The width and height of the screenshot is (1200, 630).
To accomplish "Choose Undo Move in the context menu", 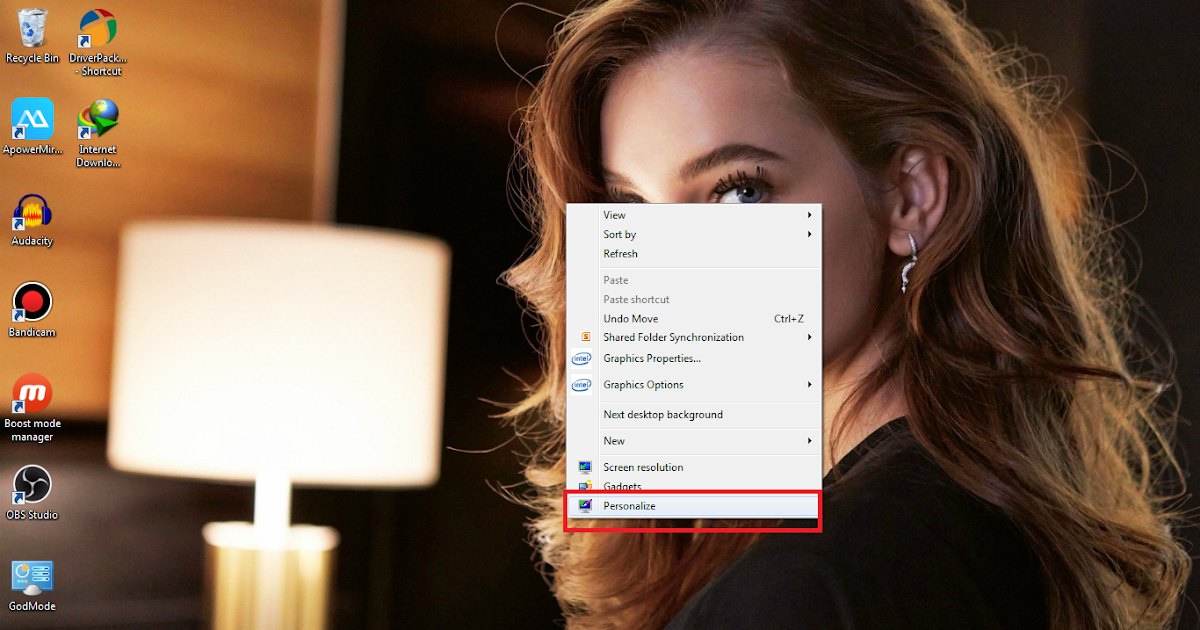I will [693, 319].
